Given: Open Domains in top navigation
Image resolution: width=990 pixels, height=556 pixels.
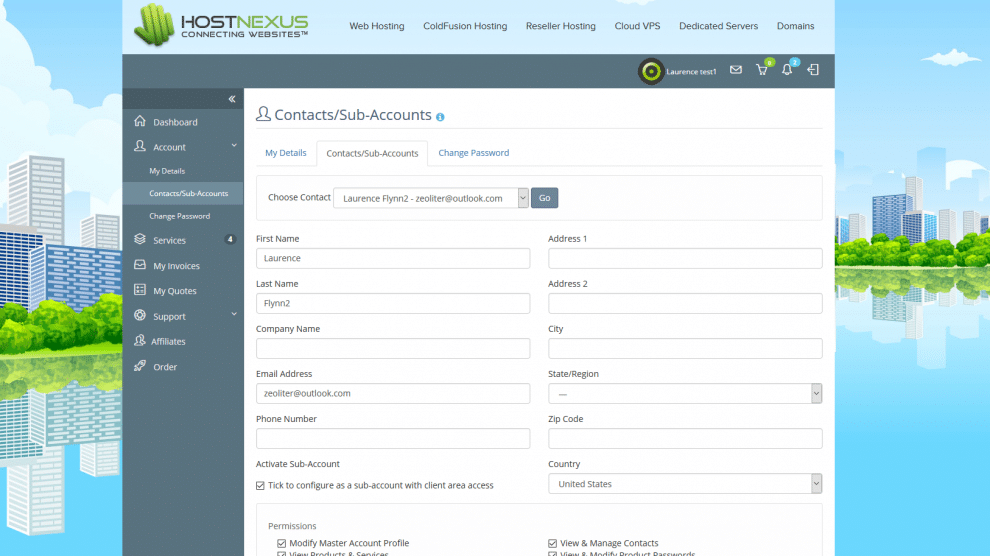Looking at the screenshot, I should click(796, 26).
